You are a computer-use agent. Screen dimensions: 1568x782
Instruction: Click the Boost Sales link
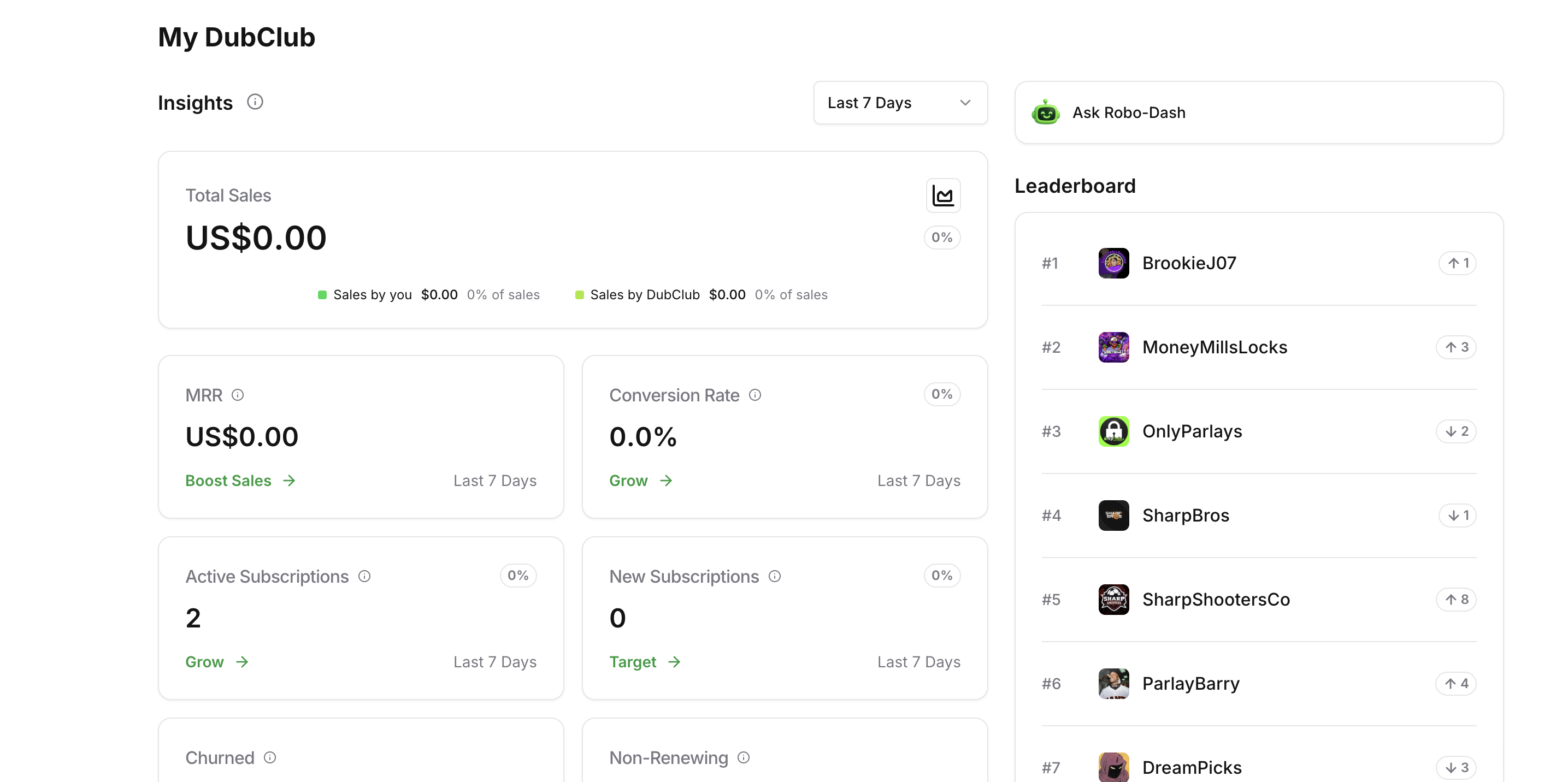click(240, 481)
